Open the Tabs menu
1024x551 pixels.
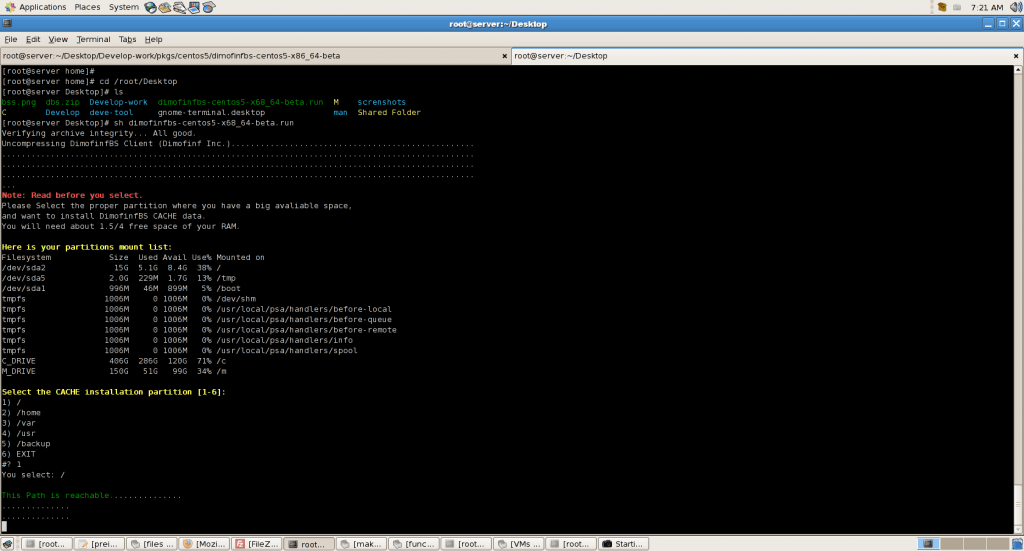pos(127,39)
